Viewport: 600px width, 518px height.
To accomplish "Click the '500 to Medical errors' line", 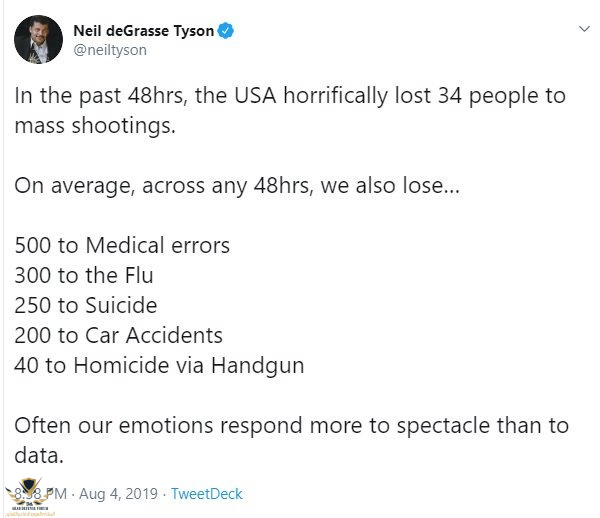I will click(122, 245).
